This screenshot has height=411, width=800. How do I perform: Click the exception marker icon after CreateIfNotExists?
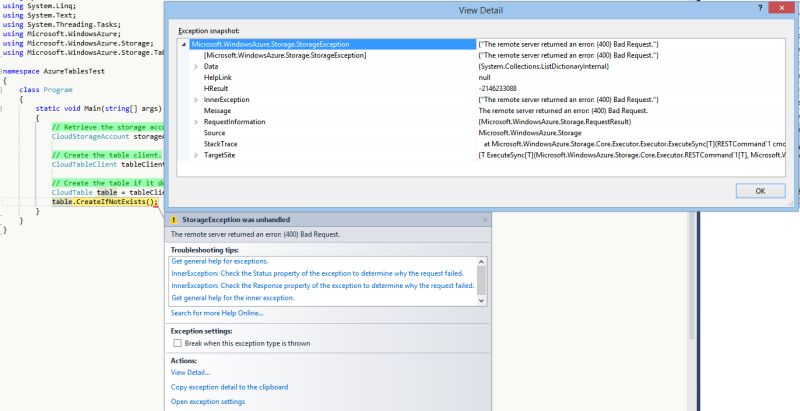pos(155,204)
